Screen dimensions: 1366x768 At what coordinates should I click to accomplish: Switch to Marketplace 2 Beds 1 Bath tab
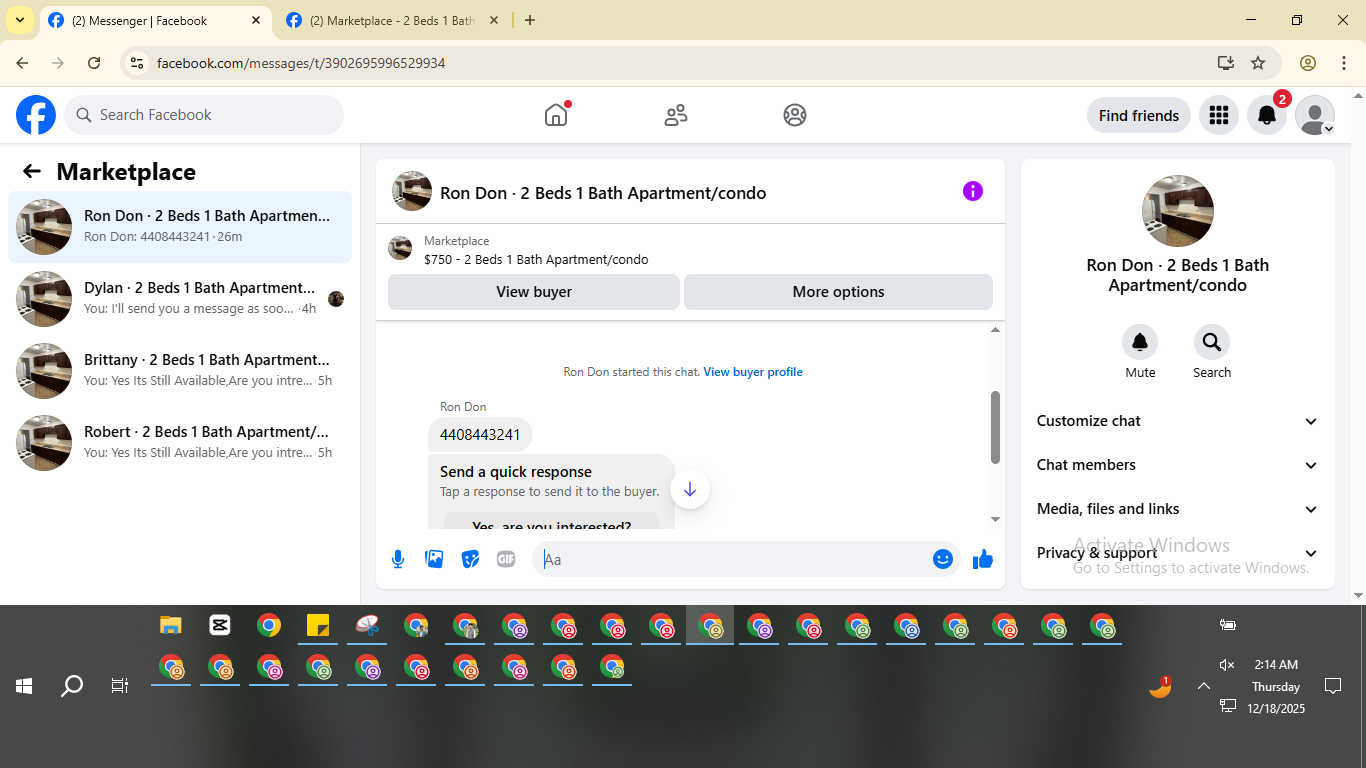click(x=392, y=20)
